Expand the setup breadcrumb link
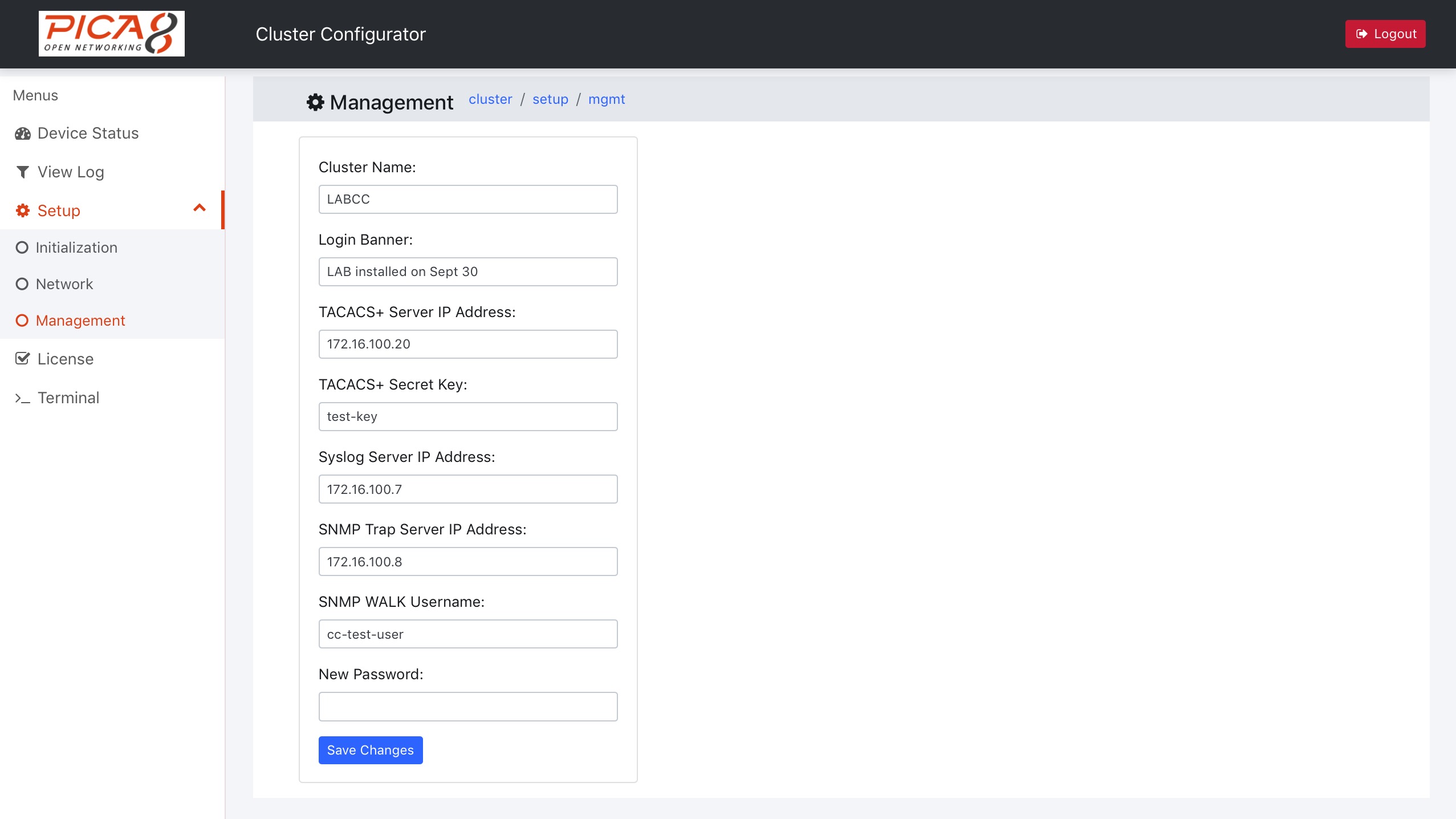The height and width of the screenshot is (819, 1456). pyautogui.click(x=550, y=99)
